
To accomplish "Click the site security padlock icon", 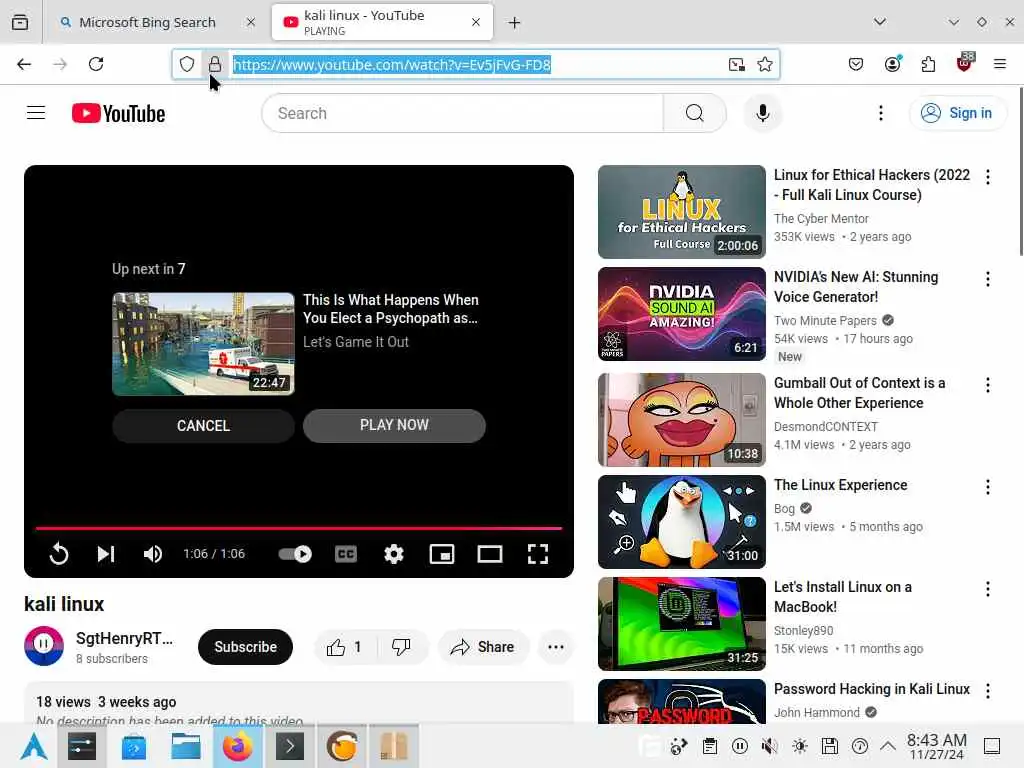I will tap(215, 64).
